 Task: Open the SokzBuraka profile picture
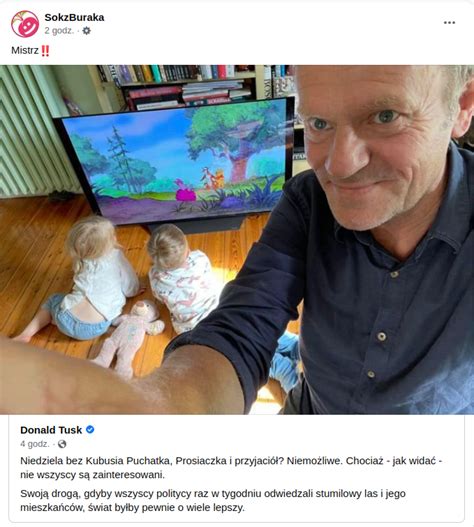click(25, 24)
